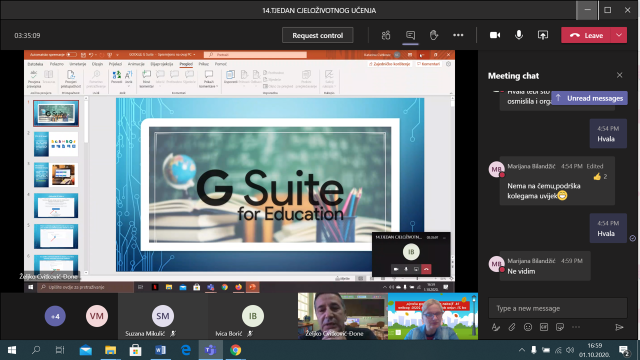Open File Explorer from the taskbar
This screenshot has height=360, width=640.
[x=110, y=350]
